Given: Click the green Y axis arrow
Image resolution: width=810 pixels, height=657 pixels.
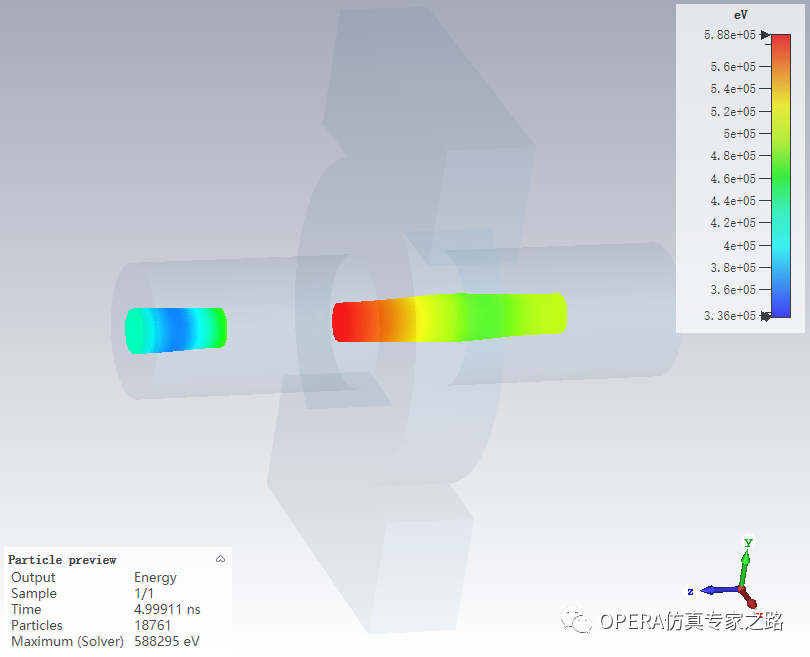Looking at the screenshot, I should point(744,567).
